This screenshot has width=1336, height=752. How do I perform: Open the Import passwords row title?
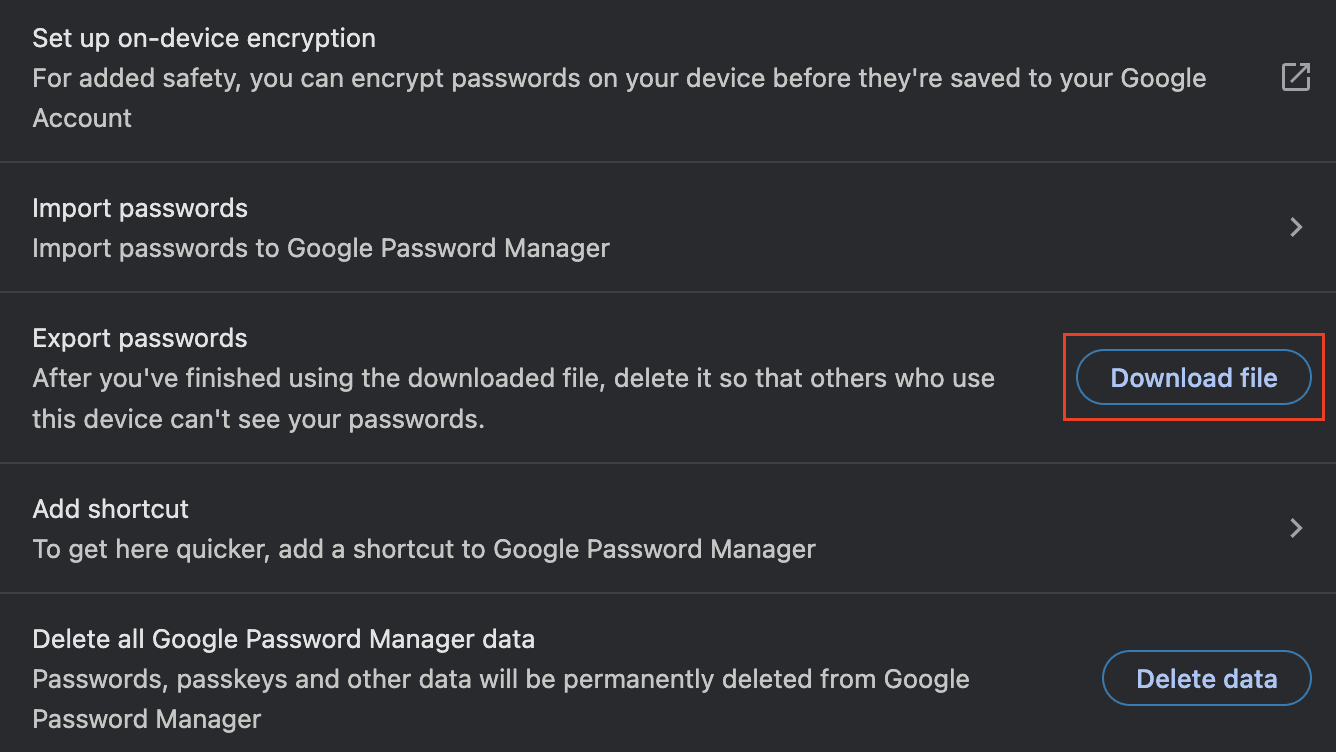[x=140, y=208]
